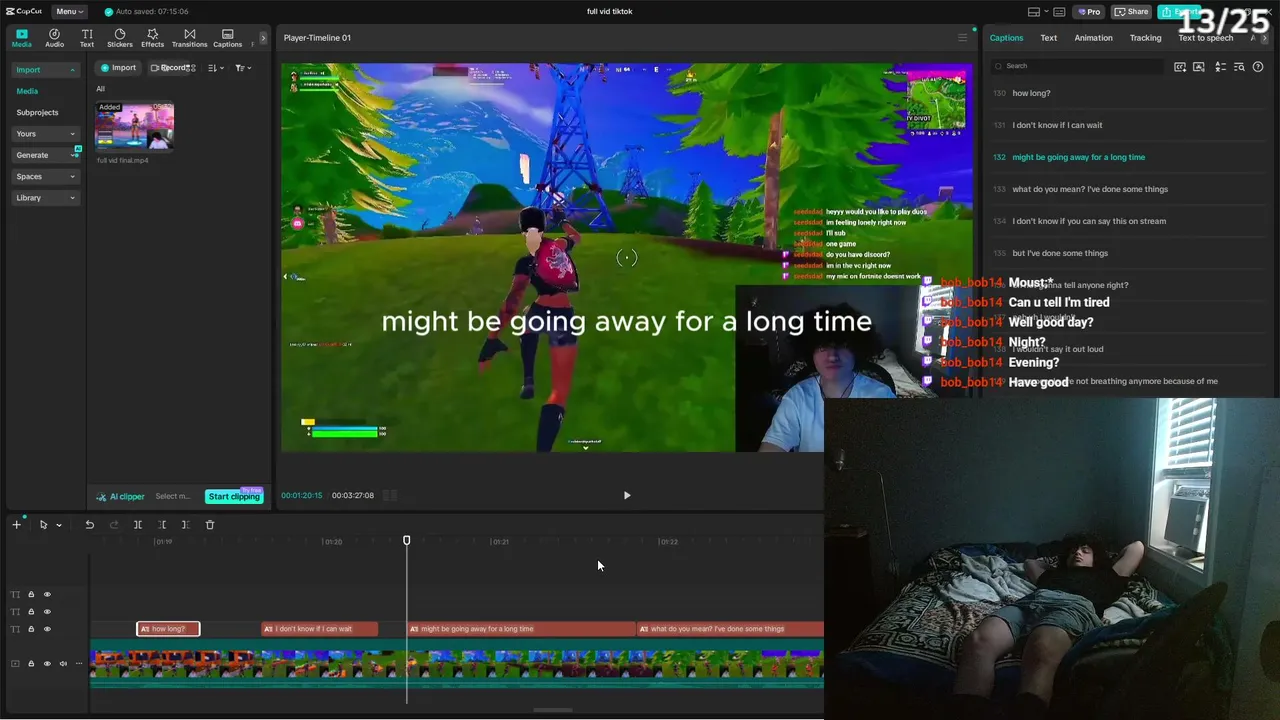Open the captions help question-mark icon
This screenshot has height=720, width=1280.
(x=1258, y=67)
